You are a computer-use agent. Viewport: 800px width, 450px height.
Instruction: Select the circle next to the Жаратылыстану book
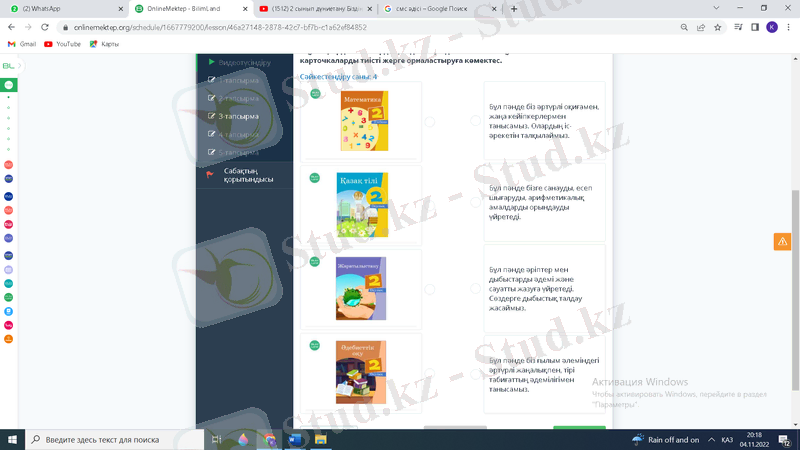point(429,289)
